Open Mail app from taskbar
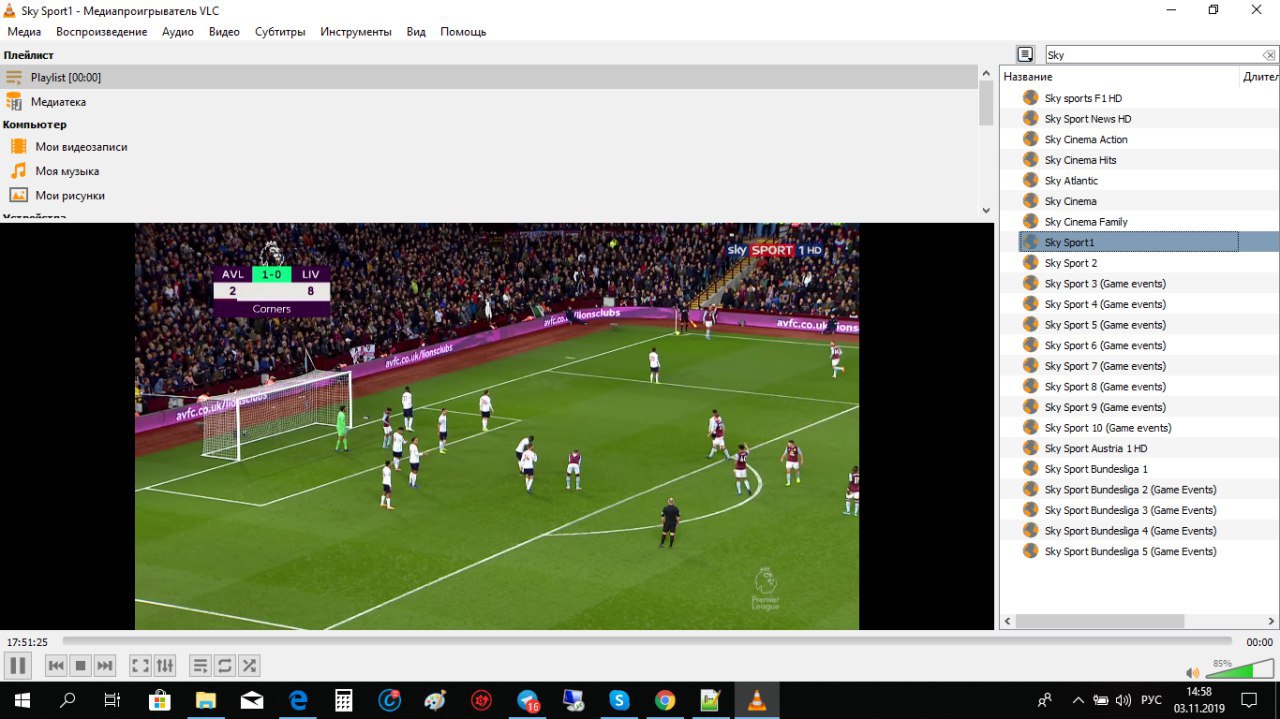 pyautogui.click(x=251, y=700)
